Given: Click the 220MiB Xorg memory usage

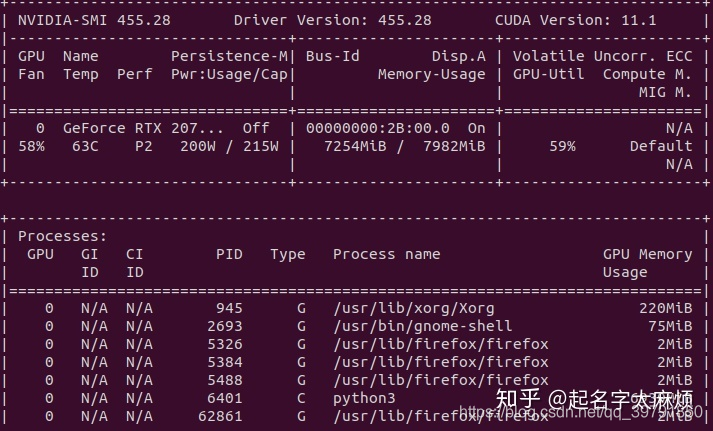Looking at the screenshot, I should [x=666, y=308].
